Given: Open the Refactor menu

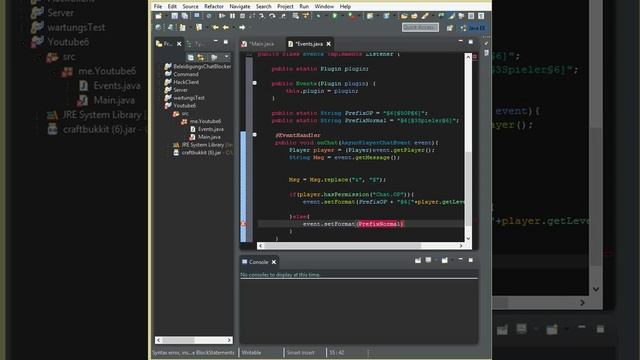Looking at the screenshot, I should [x=214, y=7].
